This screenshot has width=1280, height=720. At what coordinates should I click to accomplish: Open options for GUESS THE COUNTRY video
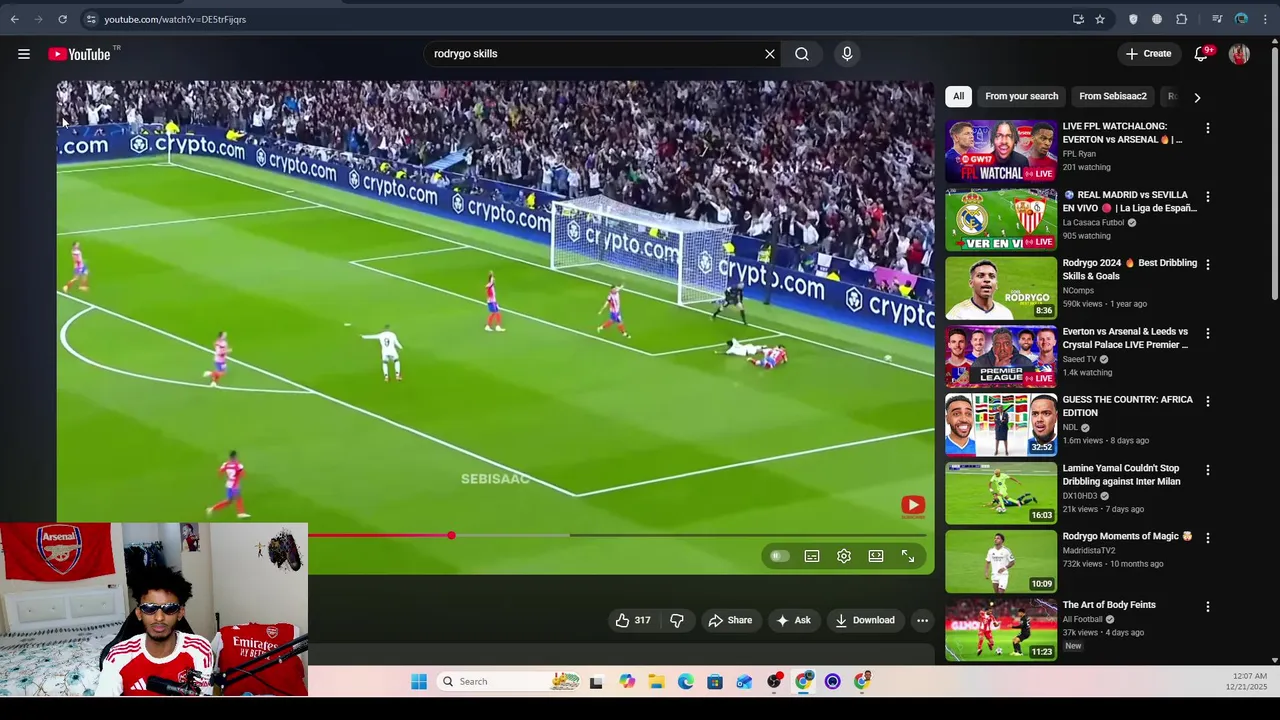[1207, 401]
